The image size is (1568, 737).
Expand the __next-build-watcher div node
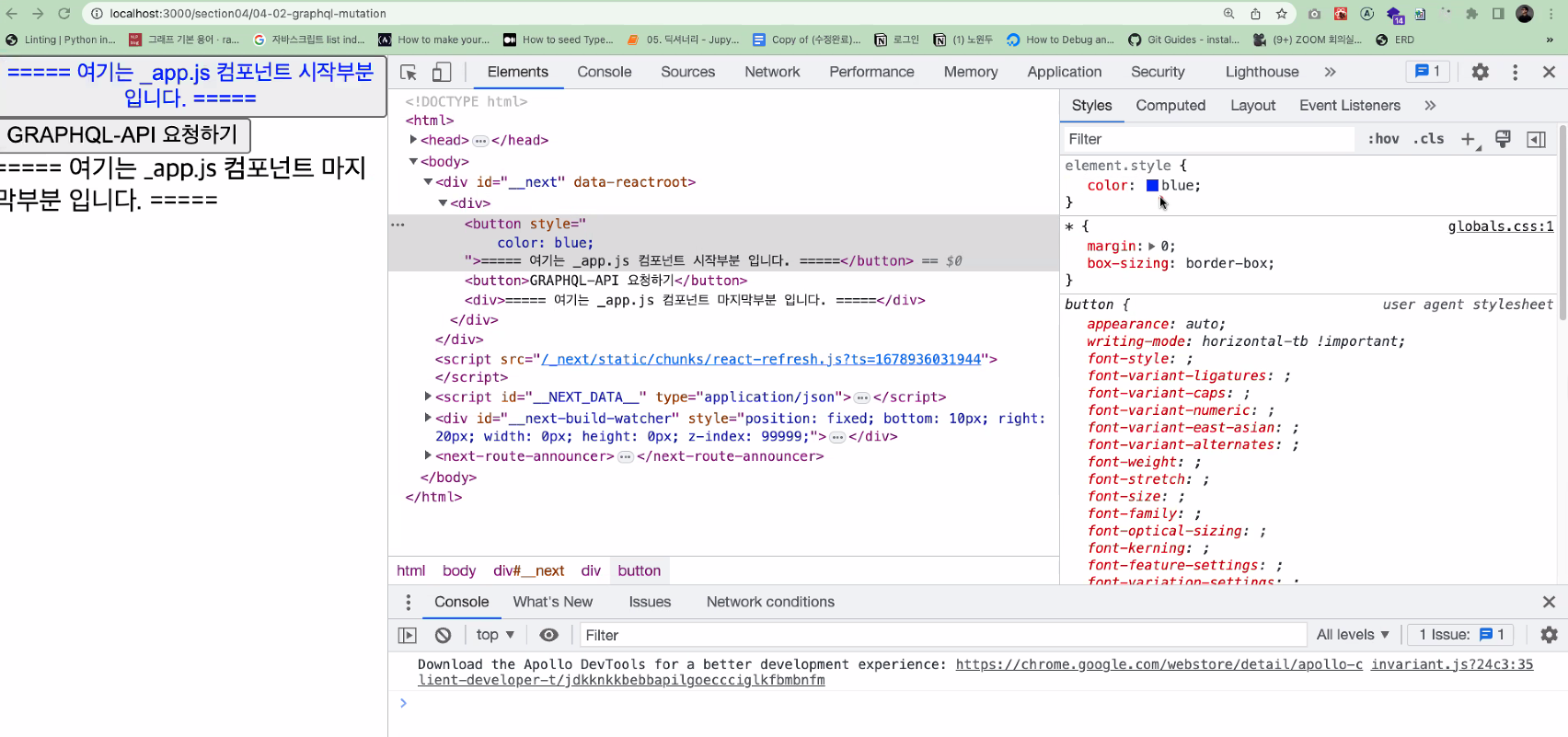(428, 418)
